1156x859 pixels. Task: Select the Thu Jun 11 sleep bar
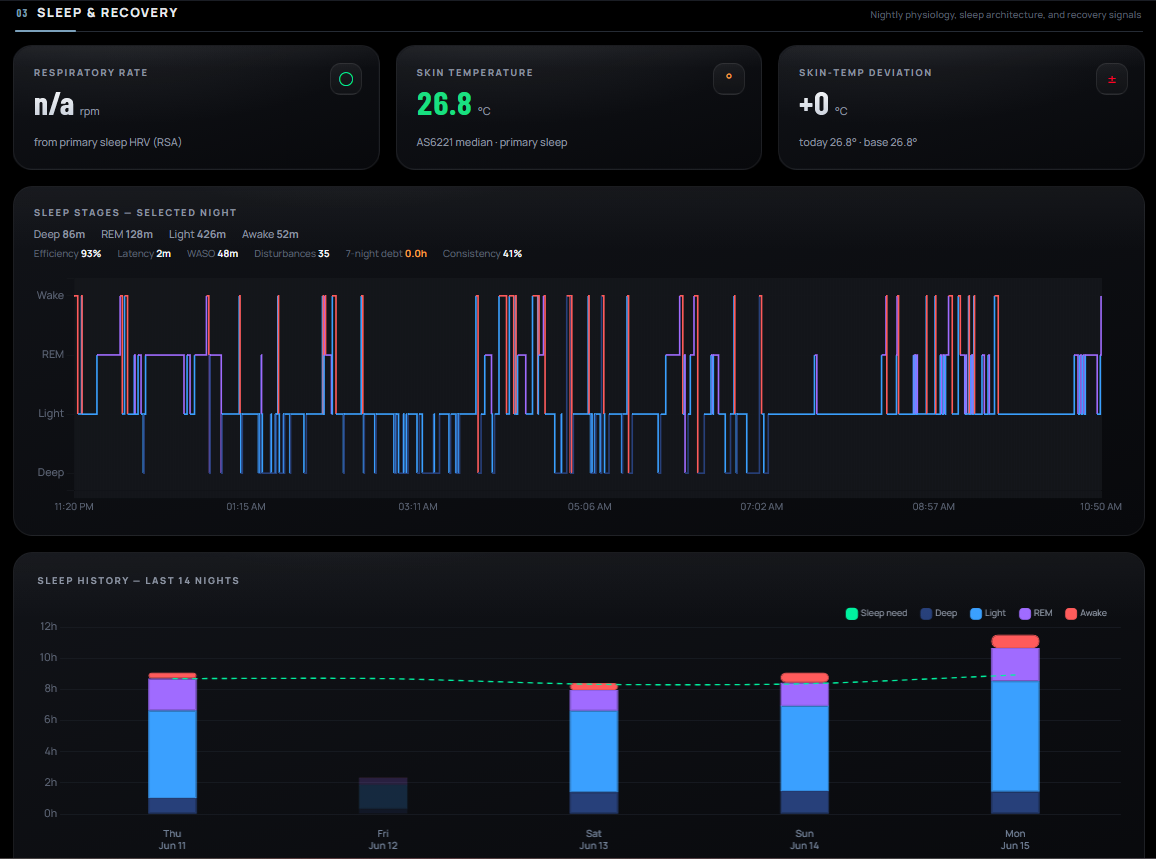click(x=173, y=743)
